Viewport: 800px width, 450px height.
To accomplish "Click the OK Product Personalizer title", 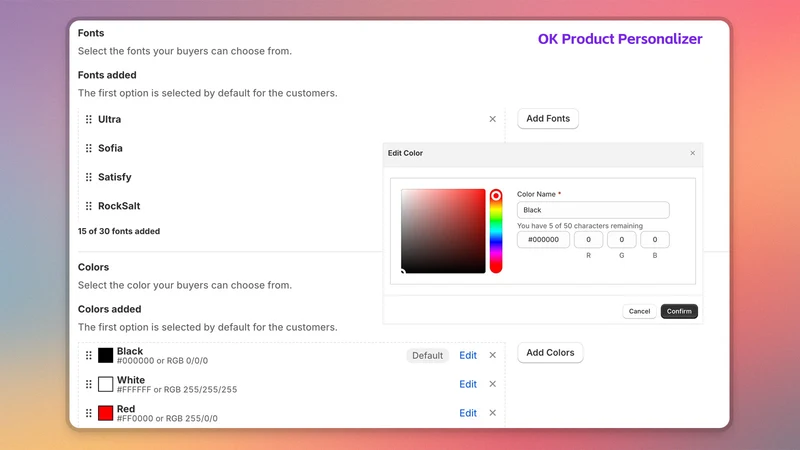I will pos(620,39).
